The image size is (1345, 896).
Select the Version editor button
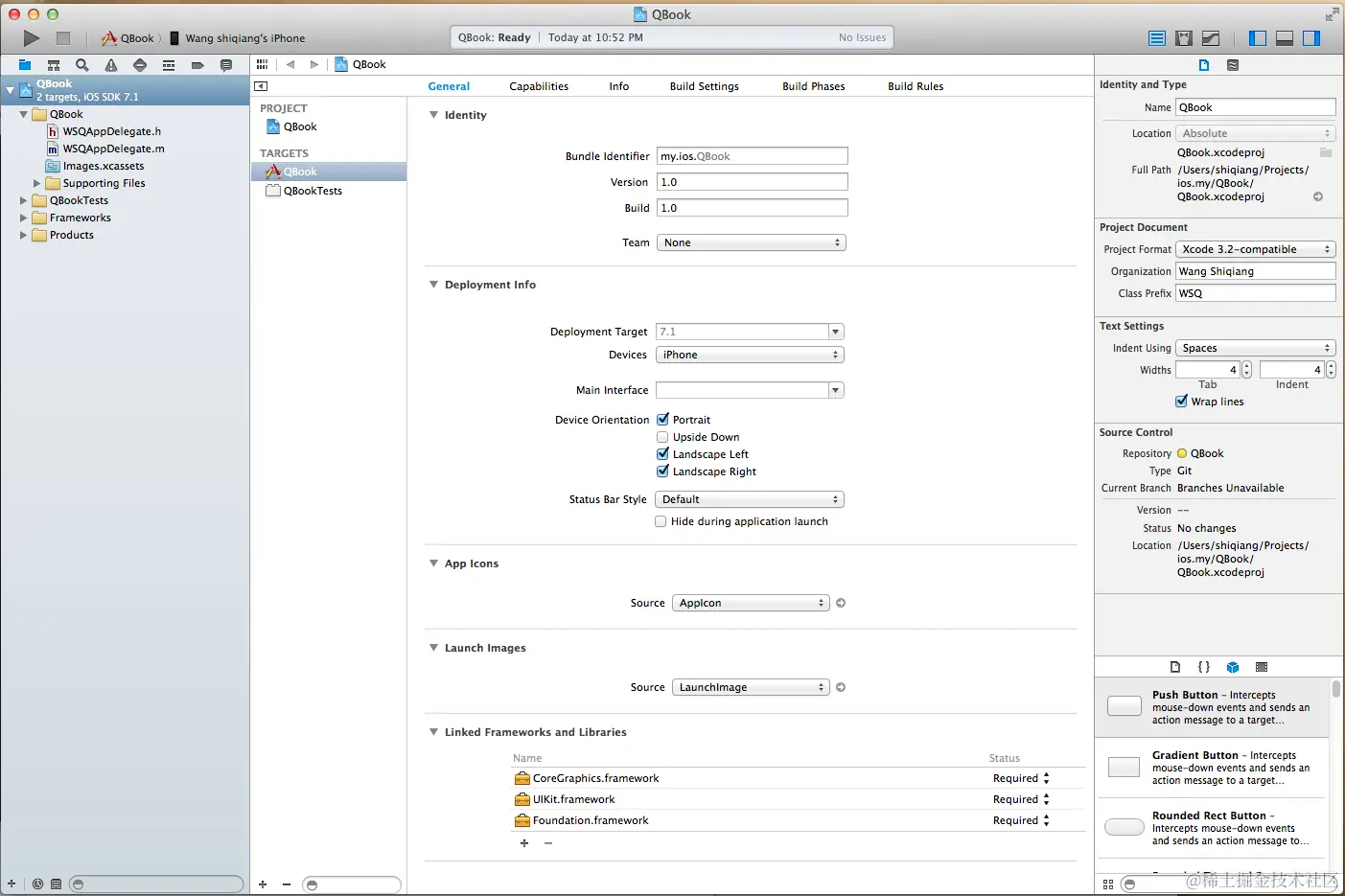[x=1211, y=38]
